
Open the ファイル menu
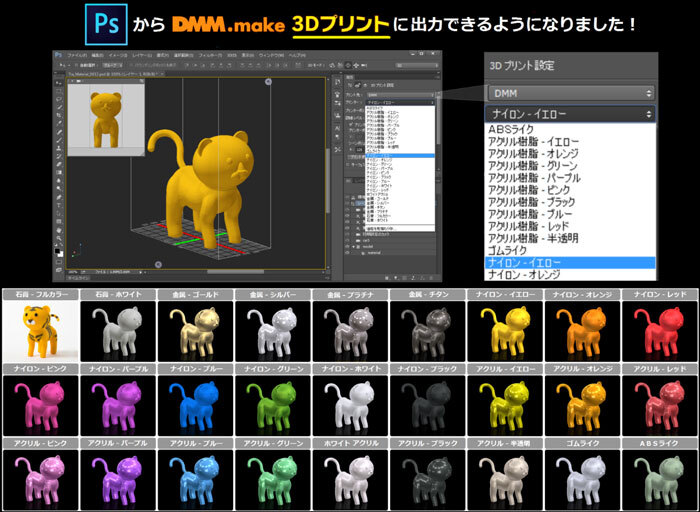(77, 55)
